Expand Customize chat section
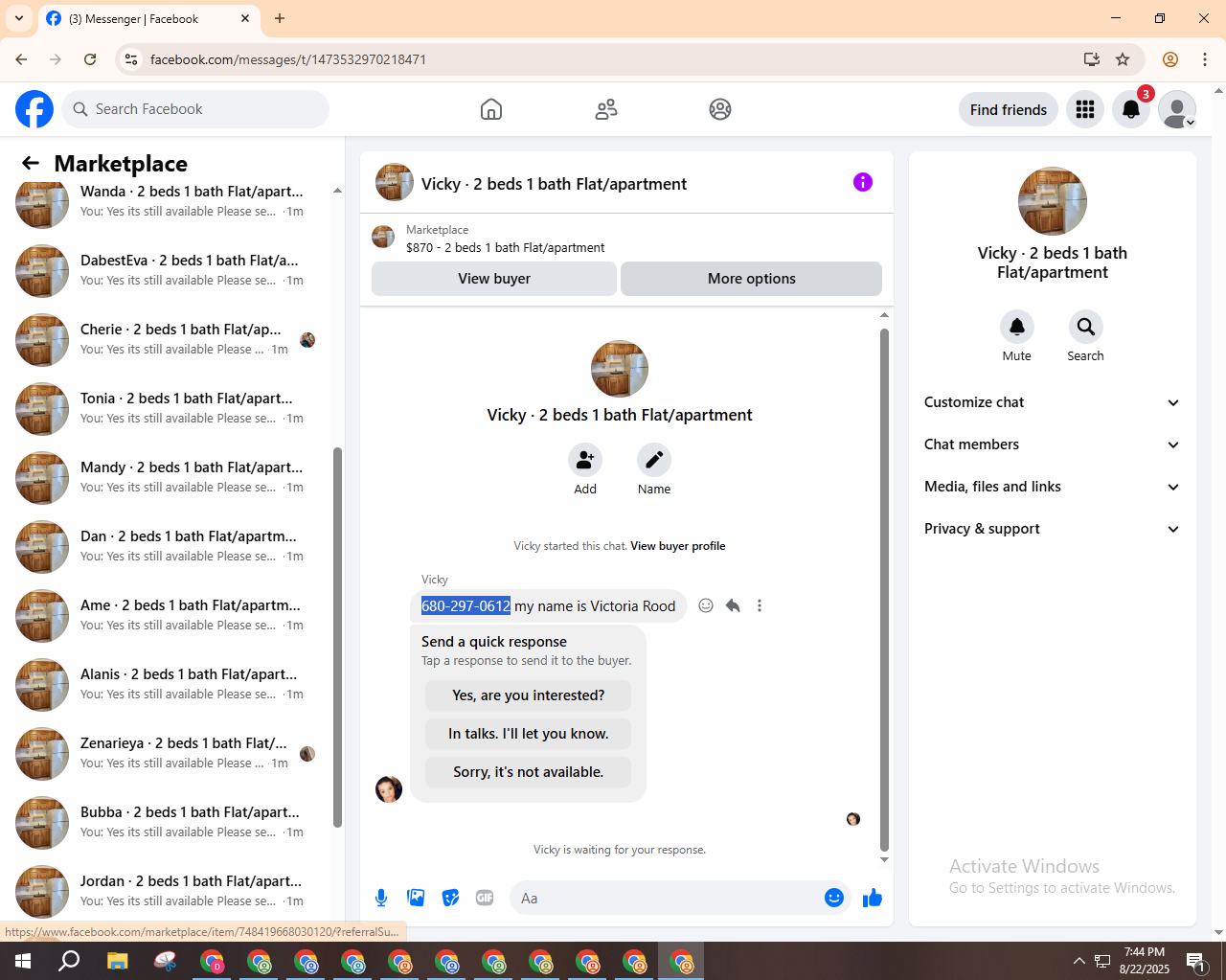This screenshot has height=980, width=1226. (x=1052, y=402)
